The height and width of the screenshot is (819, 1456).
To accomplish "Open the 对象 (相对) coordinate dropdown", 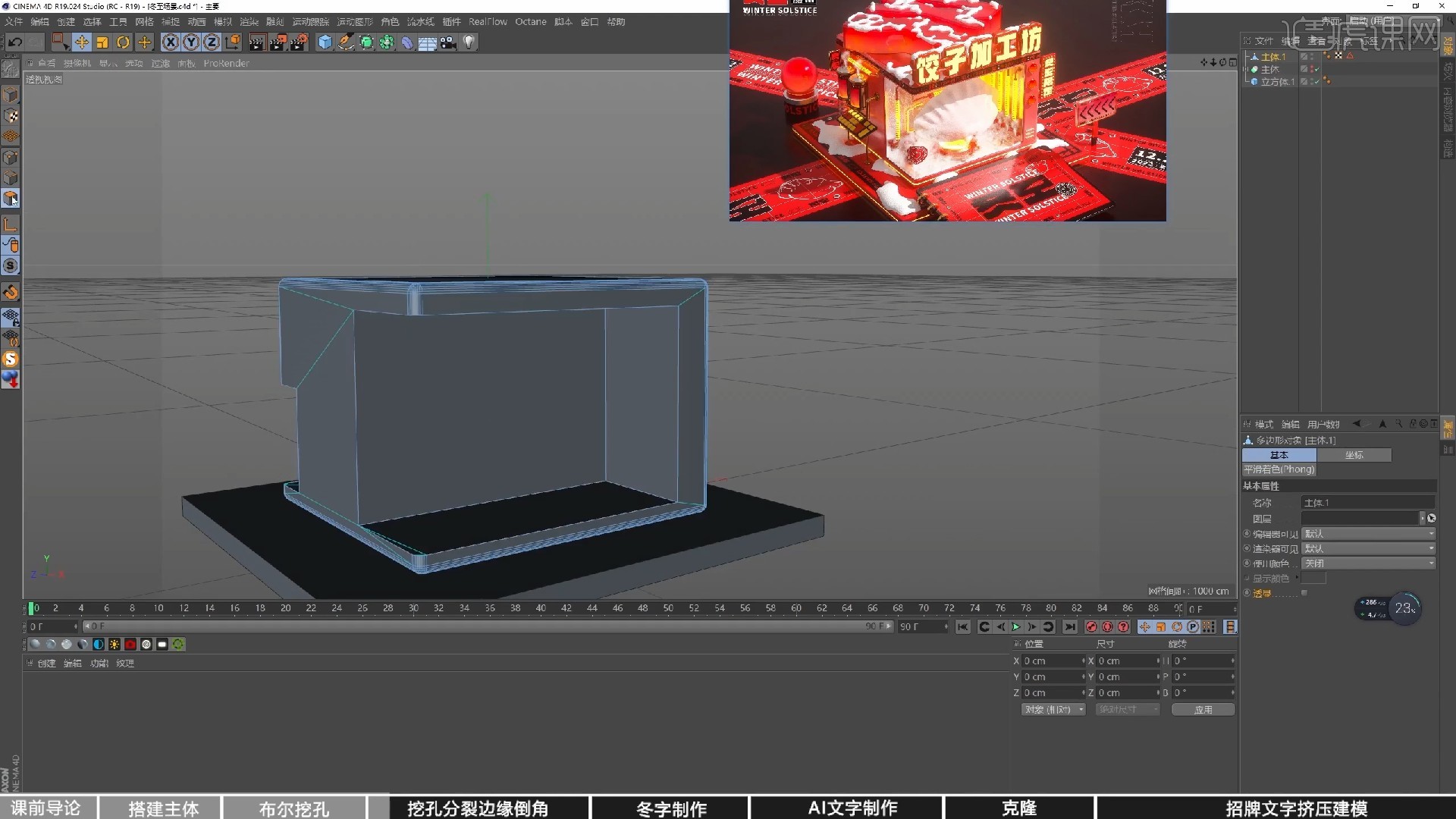I will [x=1053, y=710].
